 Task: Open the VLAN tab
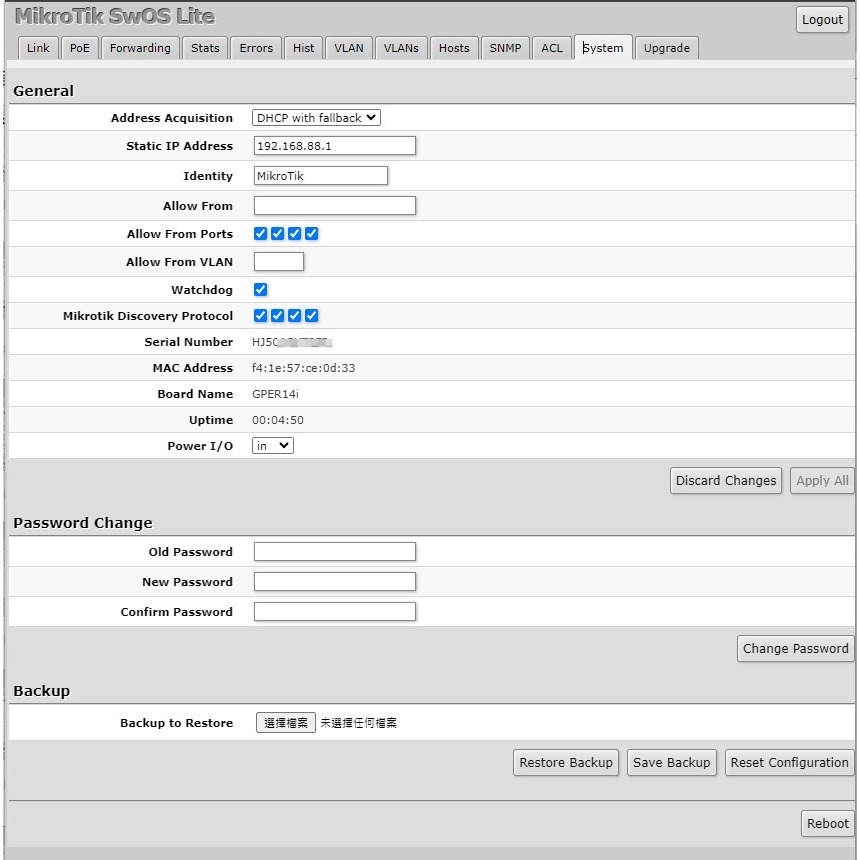(349, 48)
